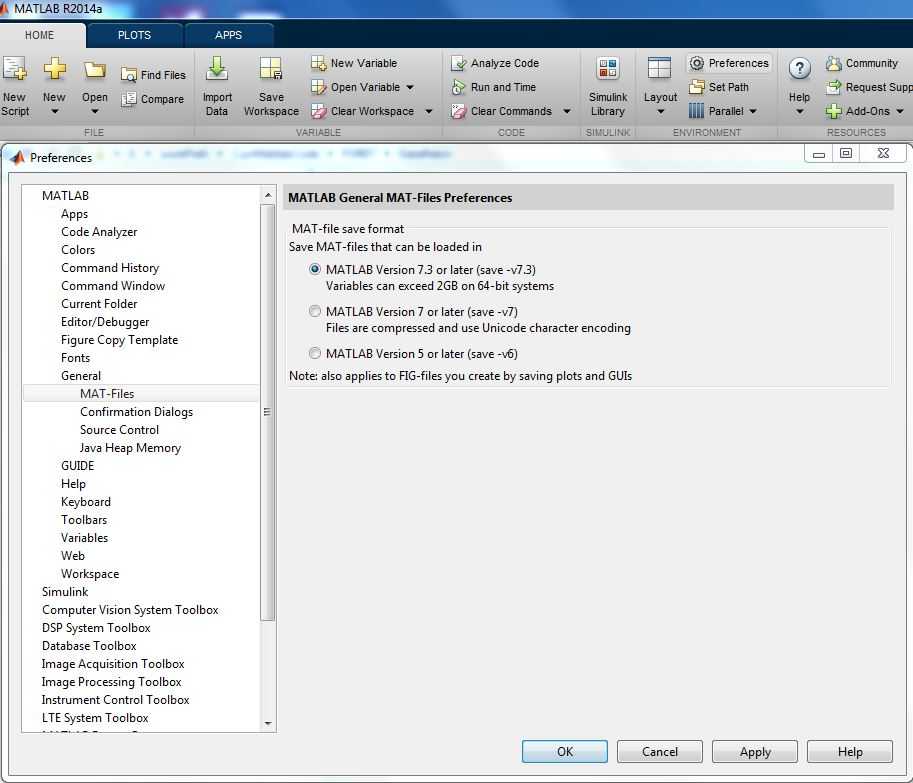Click the New plus icon
Viewport: 913px width, 783px height.
pos(54,68)
